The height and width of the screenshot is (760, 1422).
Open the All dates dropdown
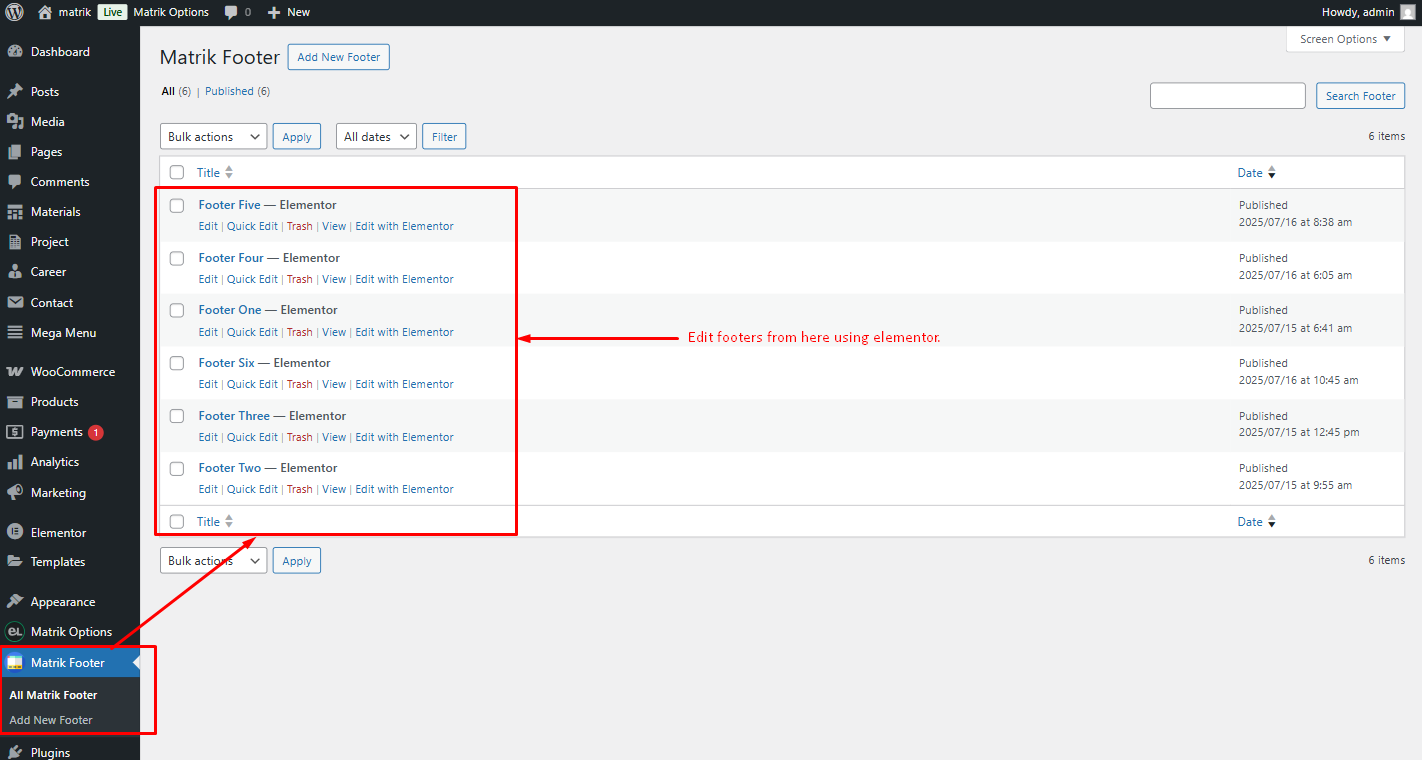point(376,137)
